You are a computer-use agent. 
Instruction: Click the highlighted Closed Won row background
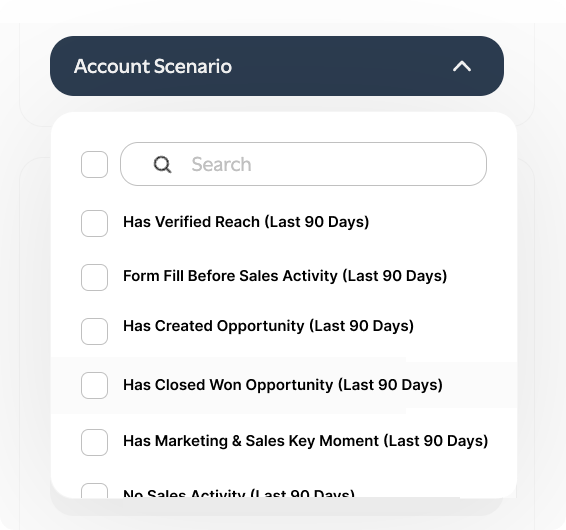click(284, 385)
